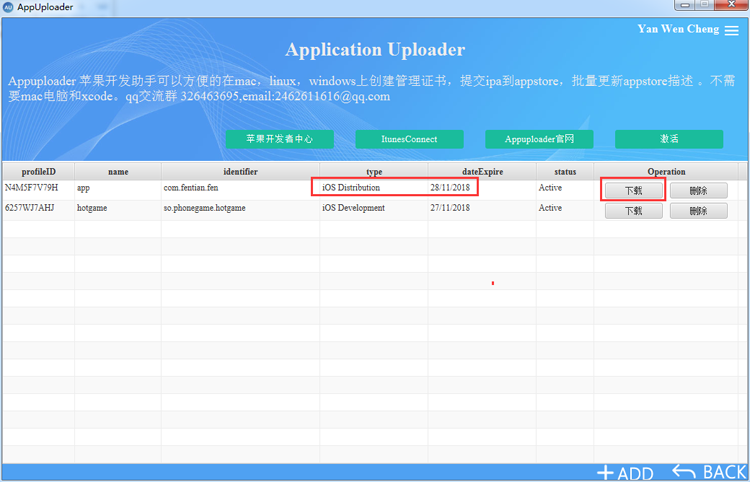Open the hamburger menu beside Yan Wen Cheng

tap(731, 30)
